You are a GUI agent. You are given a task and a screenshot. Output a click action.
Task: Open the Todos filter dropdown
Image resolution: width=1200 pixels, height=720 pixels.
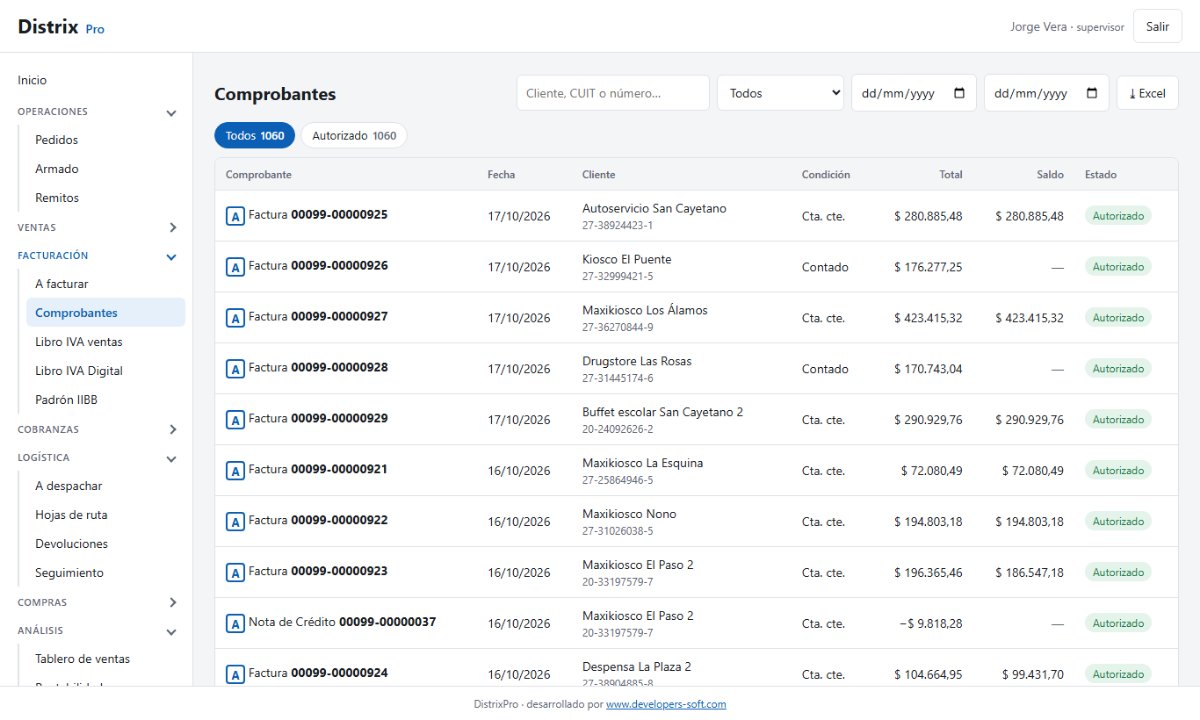click(x=780, y=93)
